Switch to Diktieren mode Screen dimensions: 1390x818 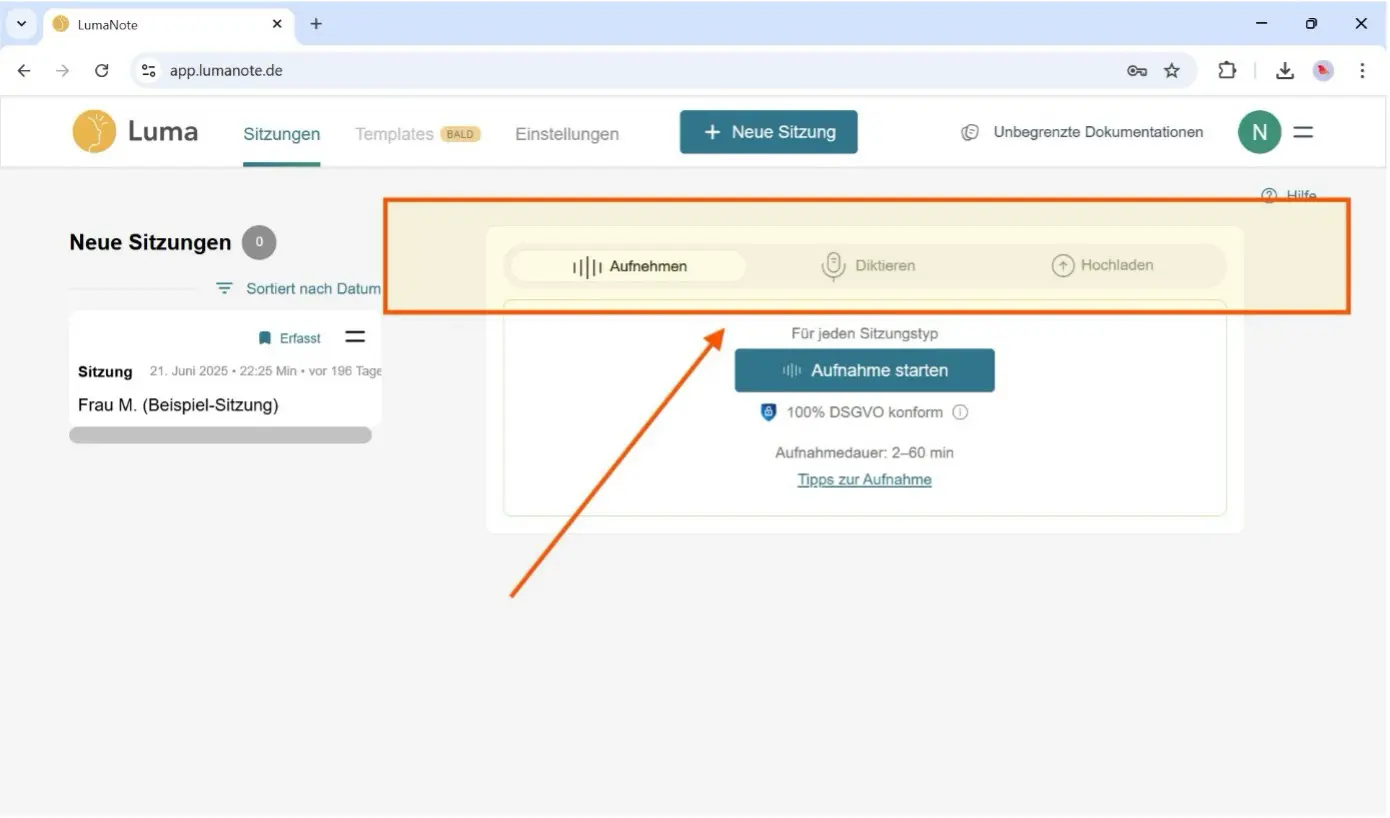(868, 266)
